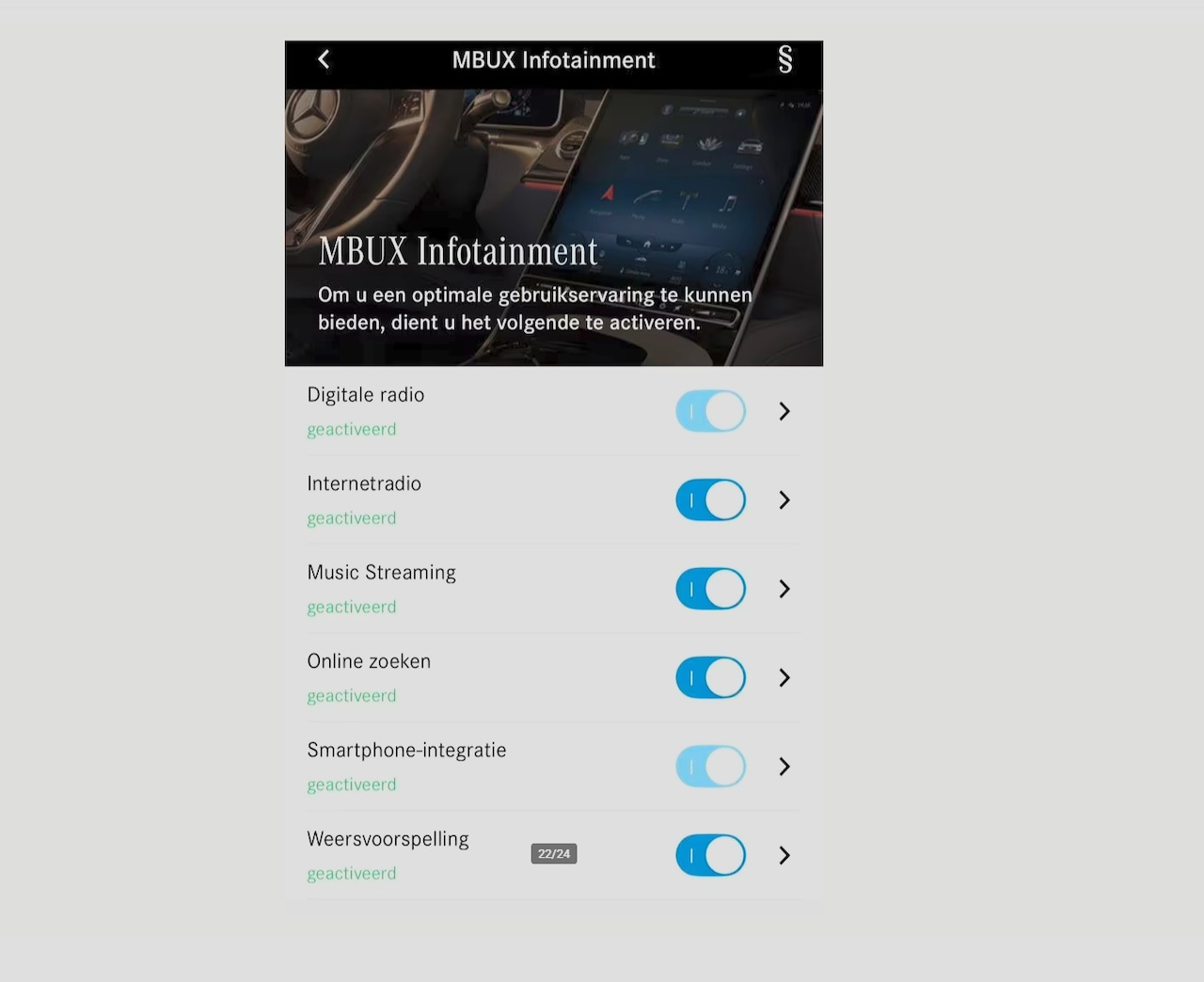Click the MBUX Infotainment header title

pos(553,60)
